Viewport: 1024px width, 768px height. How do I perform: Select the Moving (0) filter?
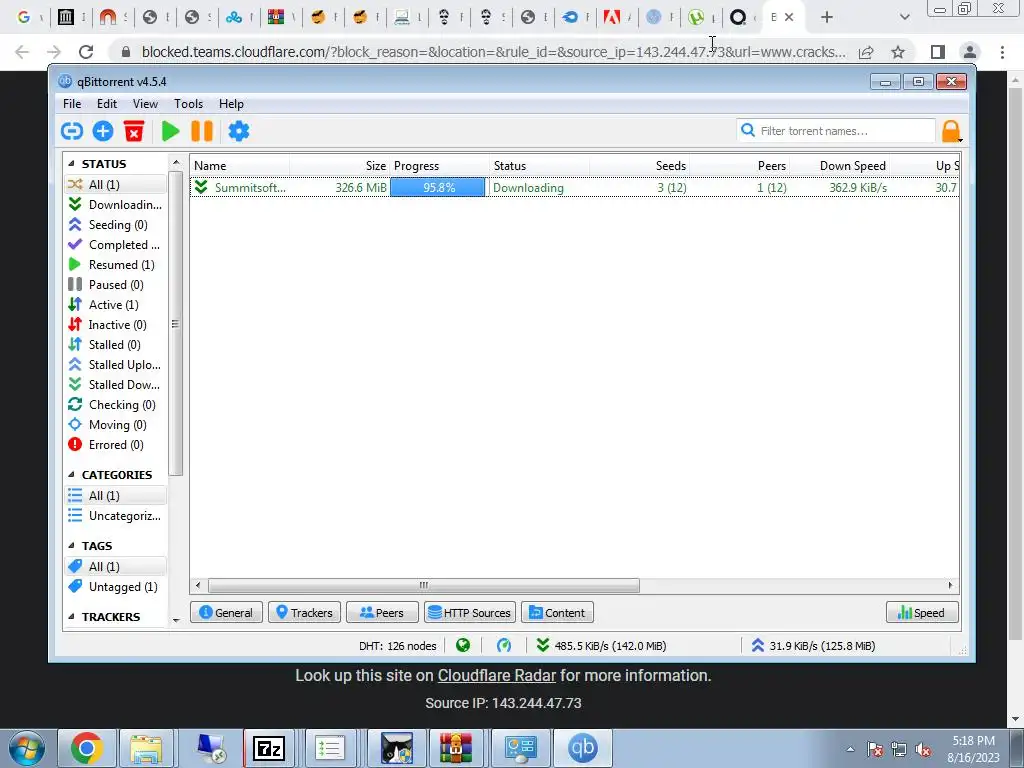116,424
